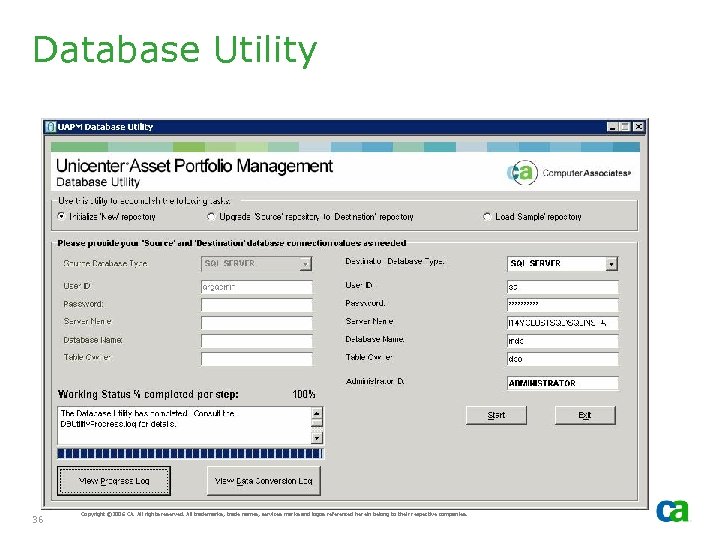The image size is (720, 540).
Task: Click the 'Database Utility' slide title
Action: click(x=175, y=50)
